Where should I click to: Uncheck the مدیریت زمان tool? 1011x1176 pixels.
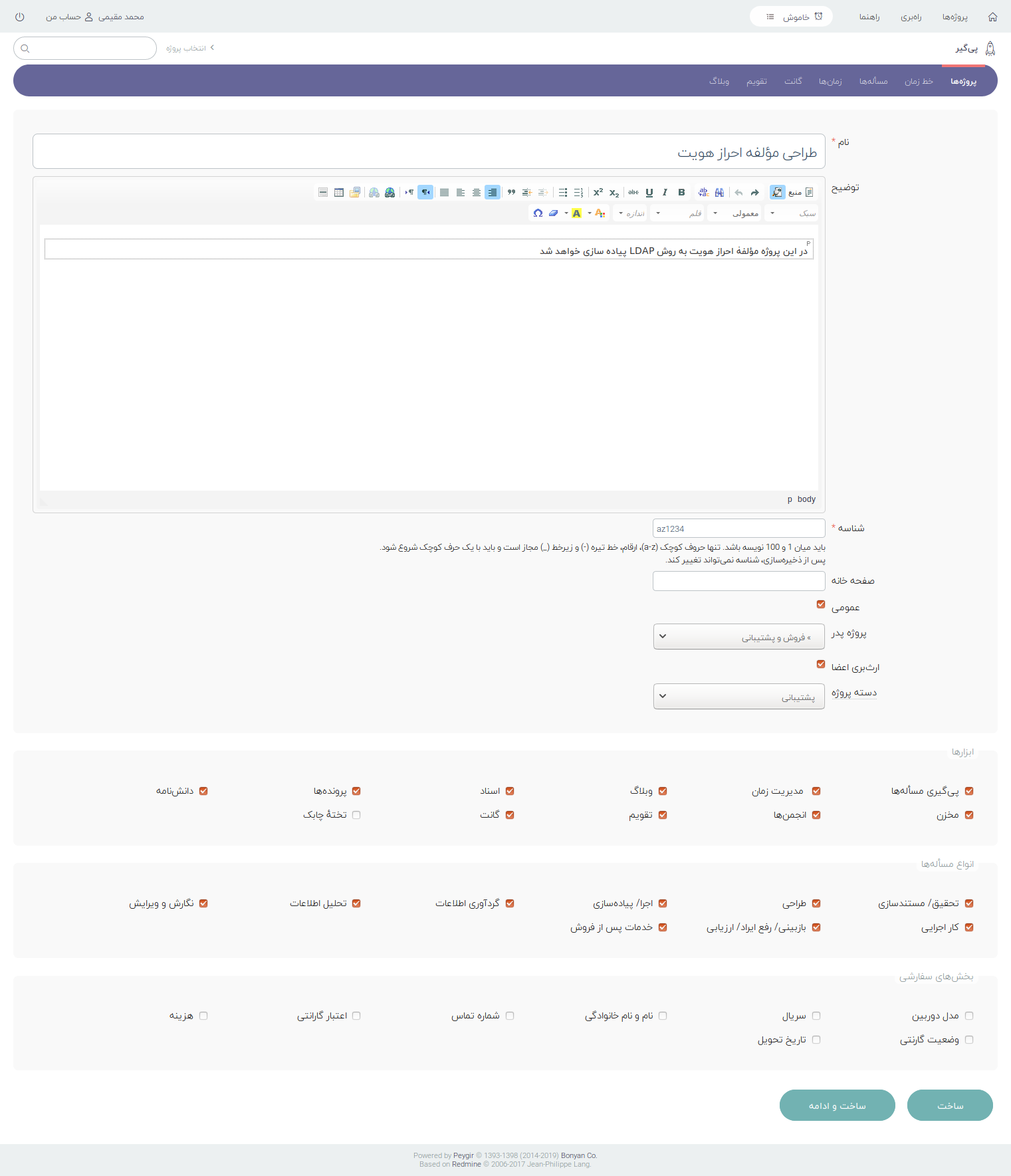pos(816,791)
